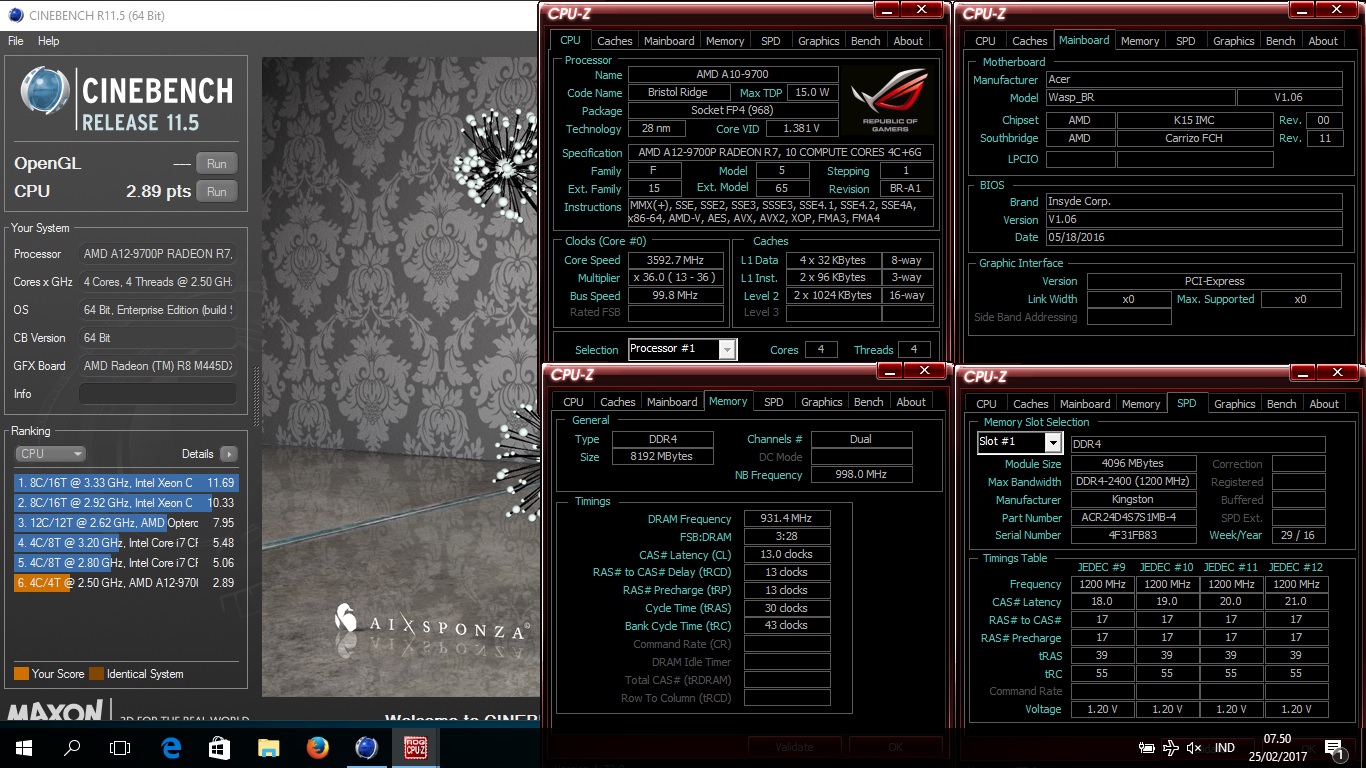Click the Core Speed 3592.7 MHz value

[676, 260]
